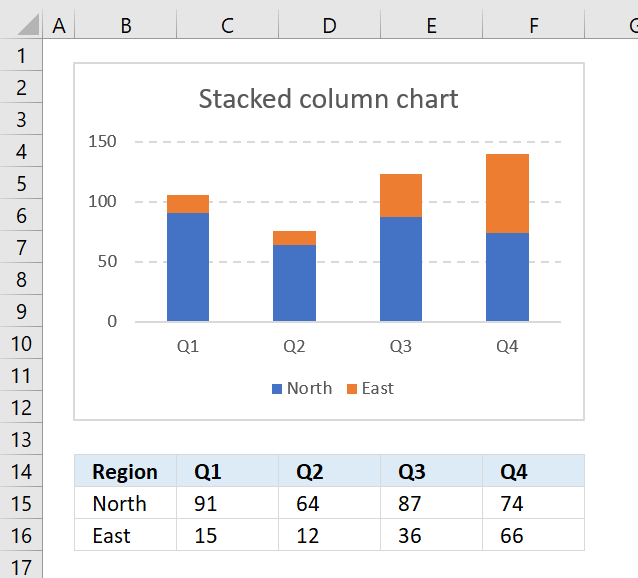
Task: Select the cell with North Q1 value 91
Action: 227,503
